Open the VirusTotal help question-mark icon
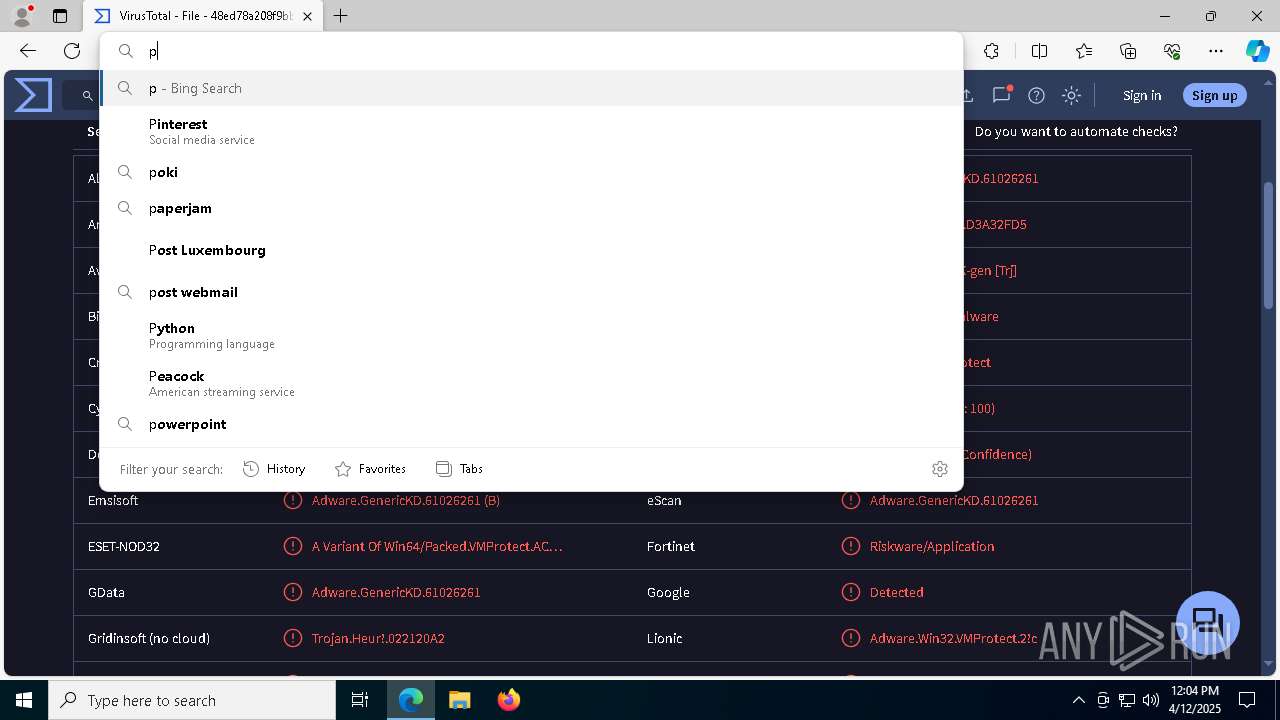The width and height of the screenshot is (1280, 720). pyautogui.click(x=1036, y=95)
